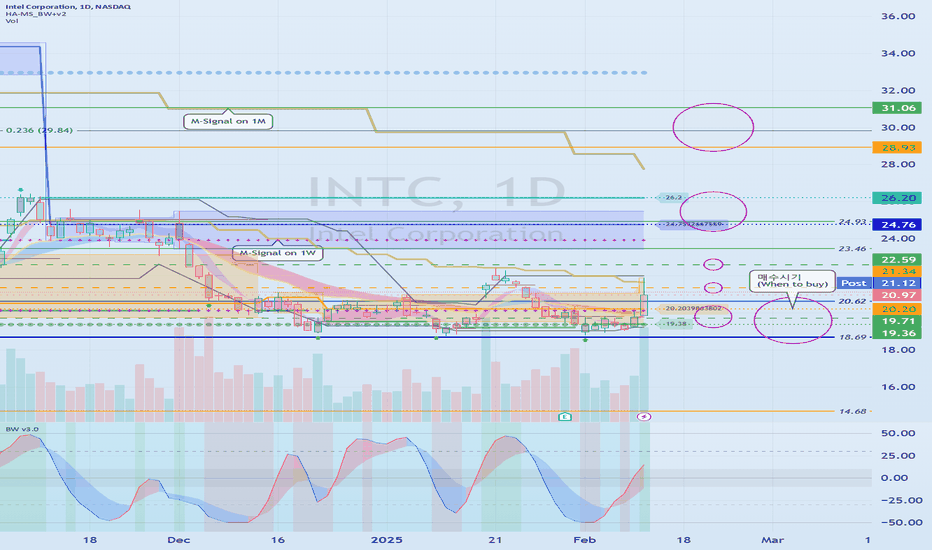Click the 20.20 orange price label
Image resolution: width=932 pixels, height=550 pixels.
pos(897,309)
